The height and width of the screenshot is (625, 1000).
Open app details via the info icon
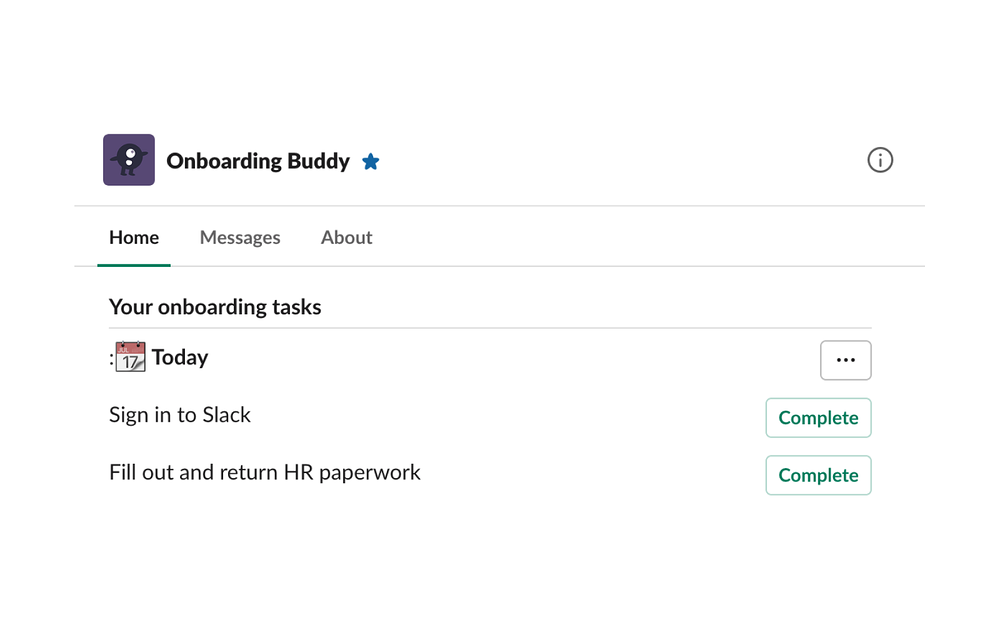point(880,160)
